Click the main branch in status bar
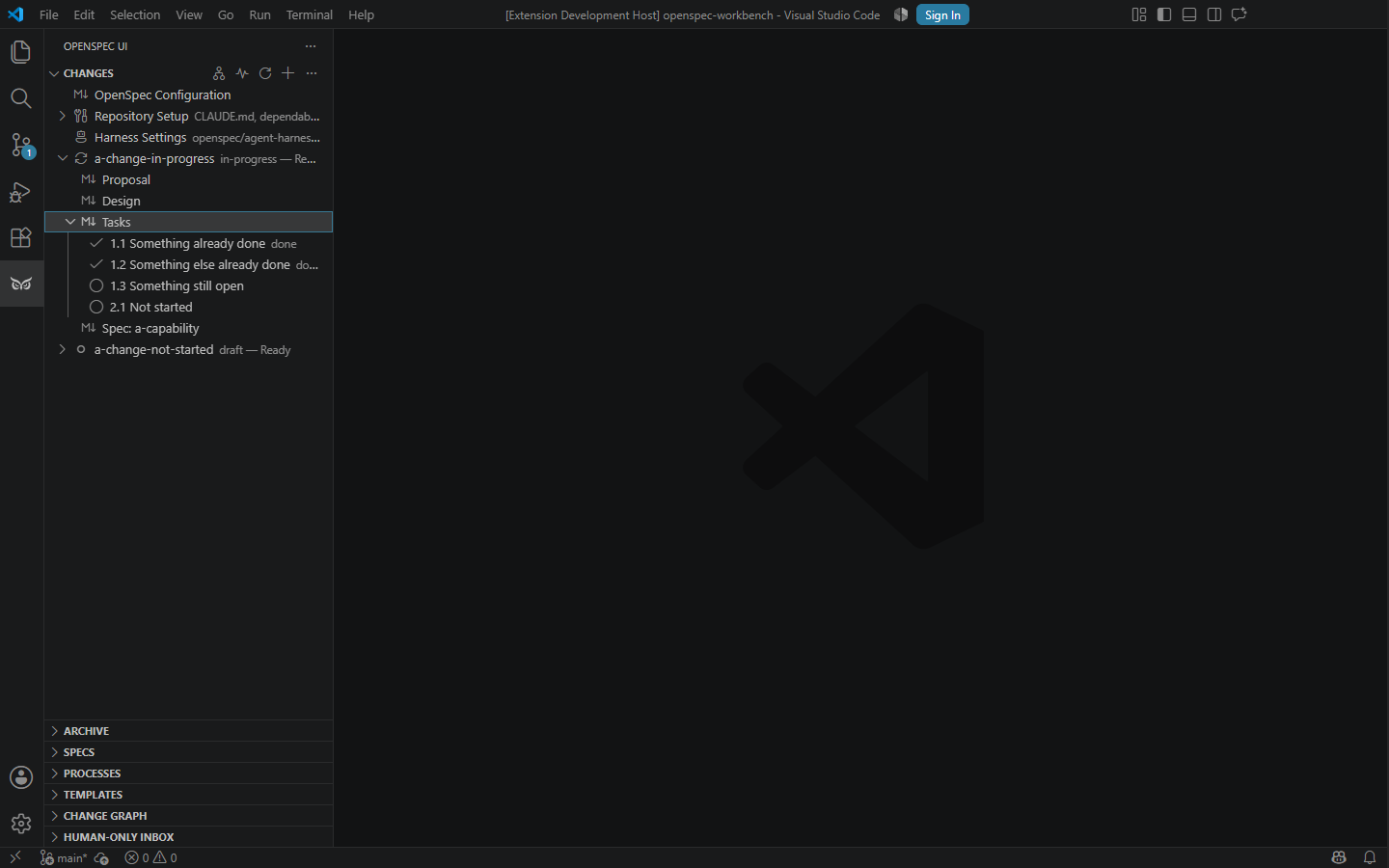The height and width of the screenshot is (868, 1389). (x=64, y=857)
